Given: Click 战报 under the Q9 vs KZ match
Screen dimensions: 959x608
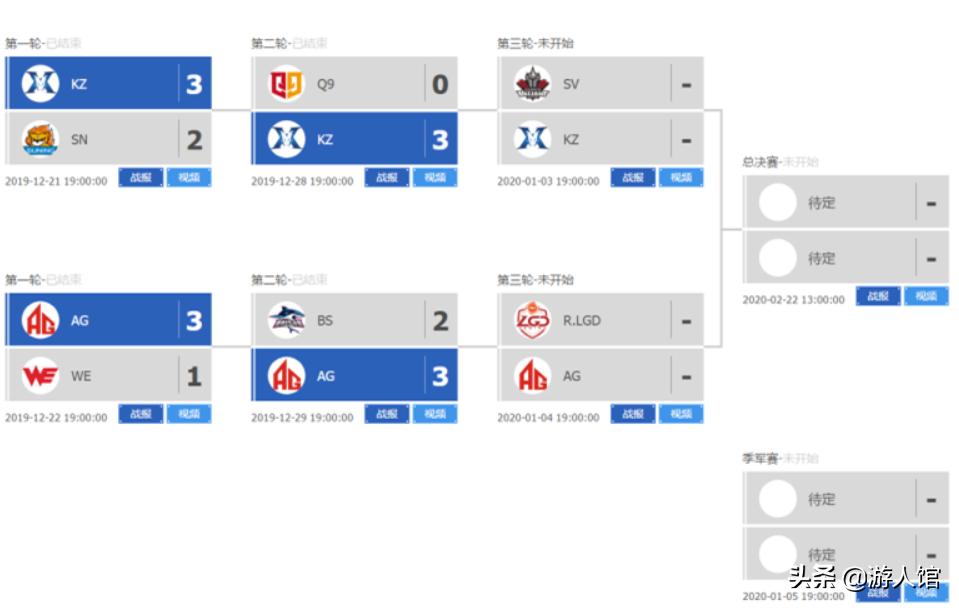Looking at the screenshot, I should [x=386, y=177].
